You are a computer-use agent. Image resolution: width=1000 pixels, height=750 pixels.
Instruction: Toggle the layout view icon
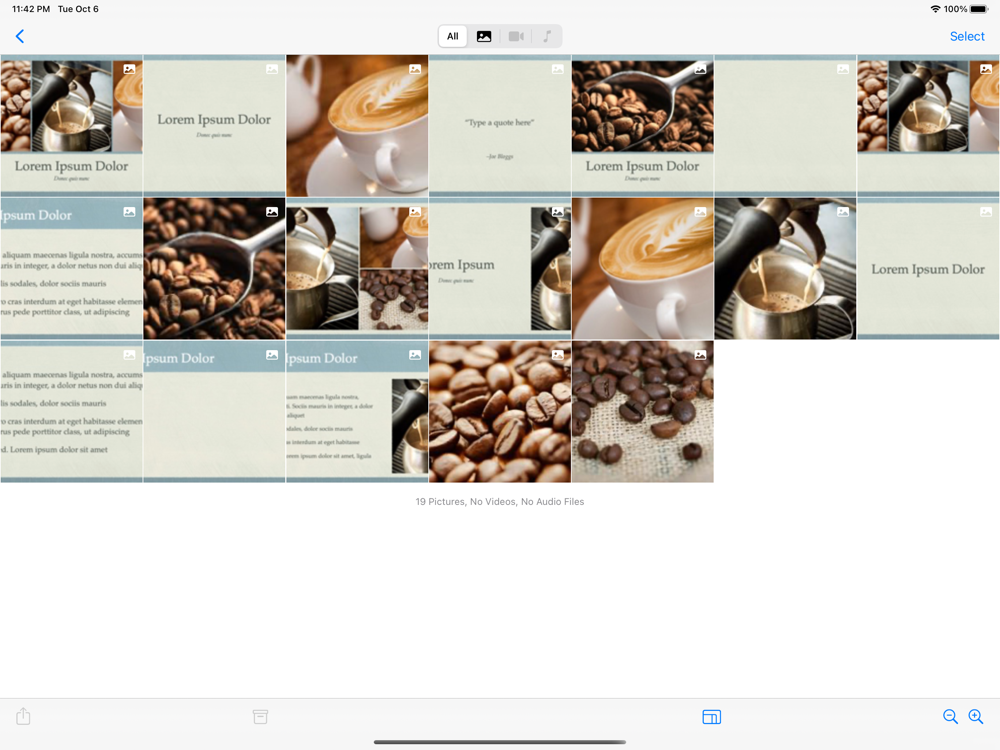click(712, 717)
